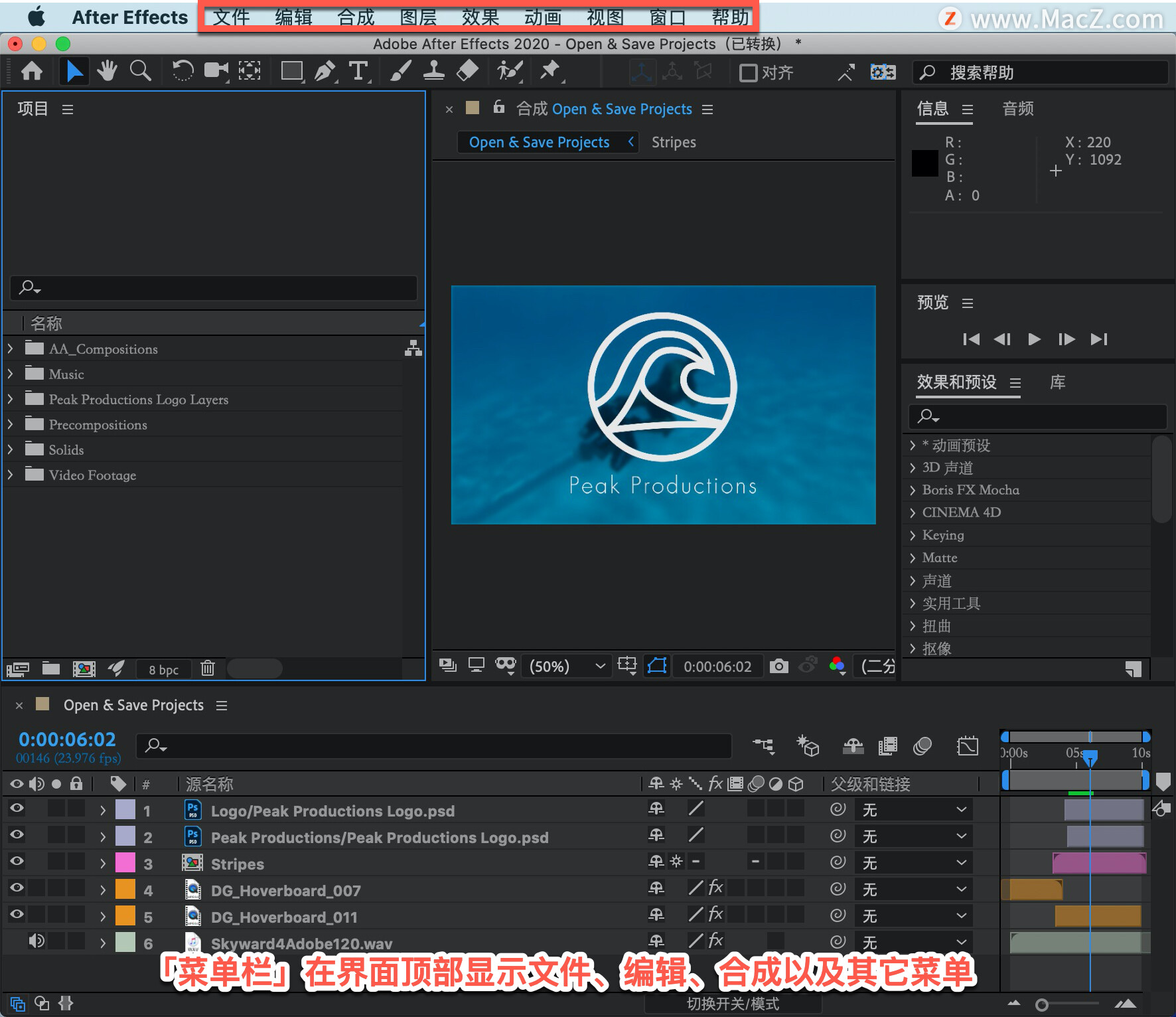Switch to the 音频 tab
Image resolution: width=1176 pixels, height=1017 pixels.
pos(1018,109)
